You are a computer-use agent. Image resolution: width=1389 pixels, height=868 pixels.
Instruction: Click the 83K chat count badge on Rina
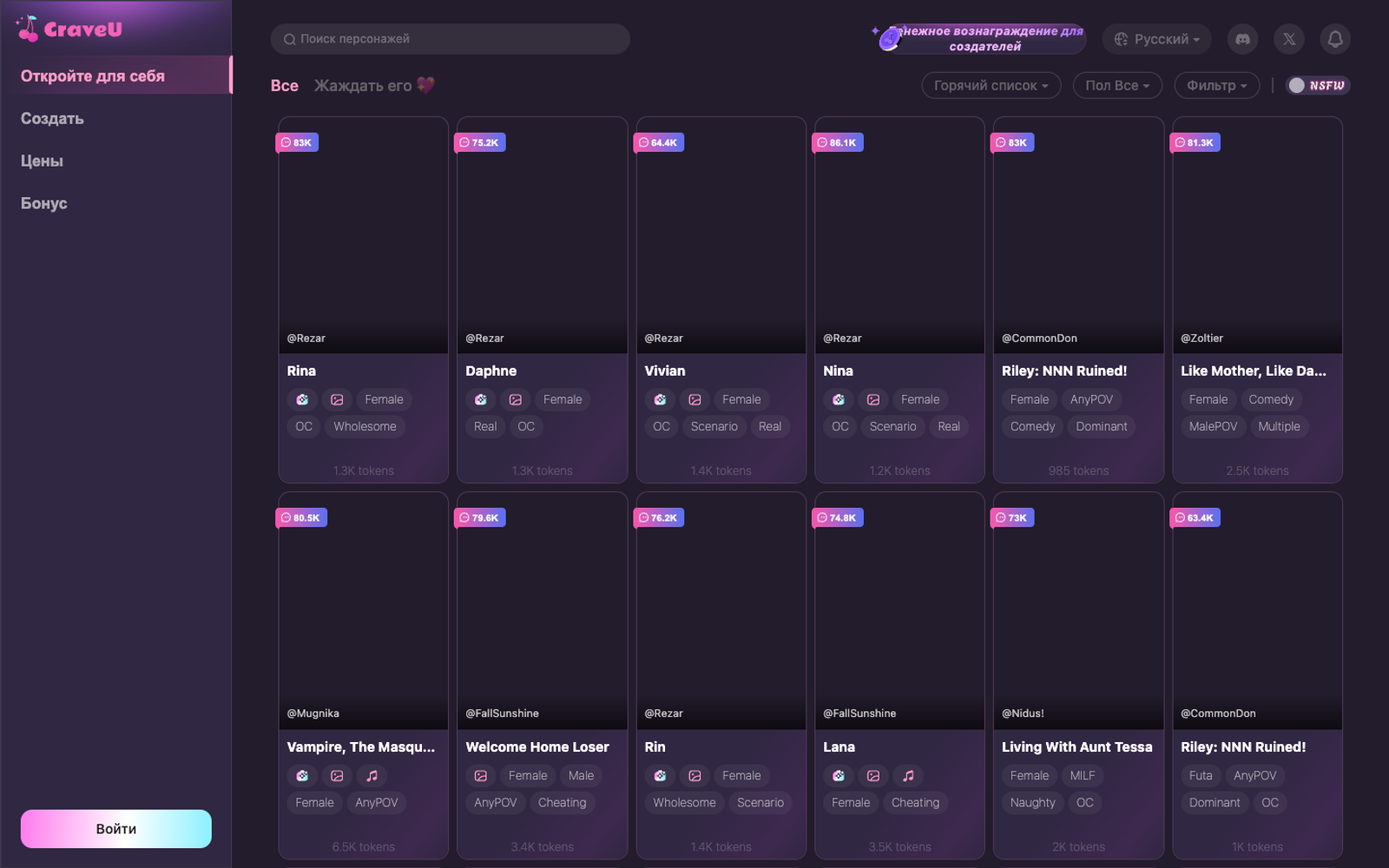click(297, 142)
